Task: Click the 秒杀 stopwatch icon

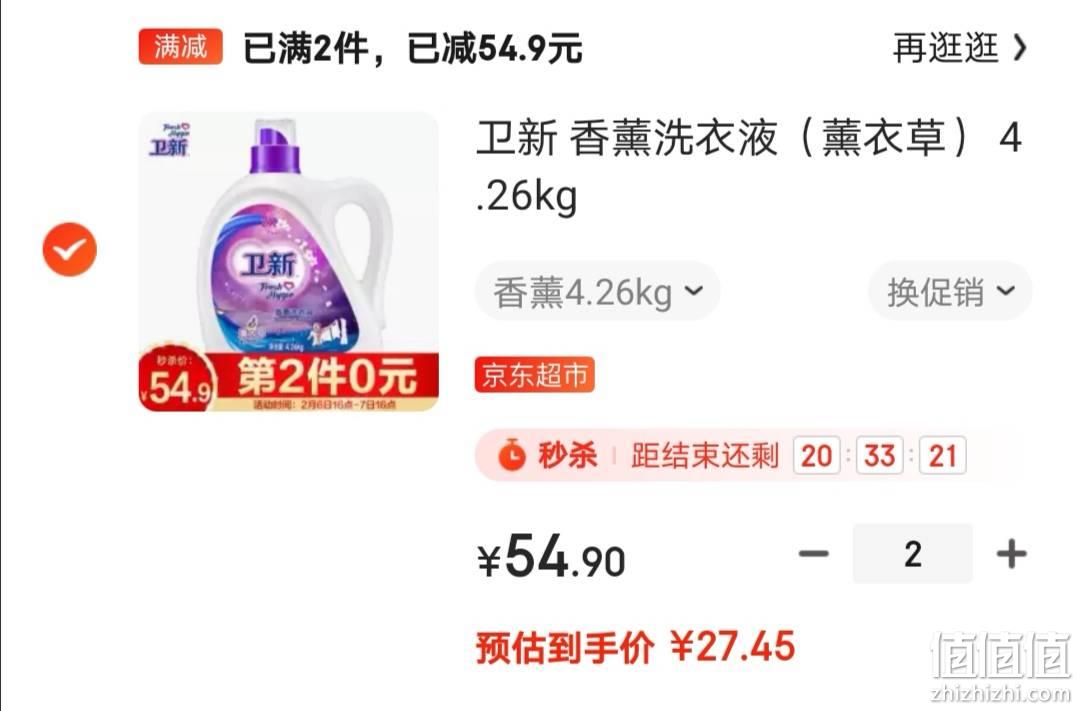Action: (x=512, y=455)
